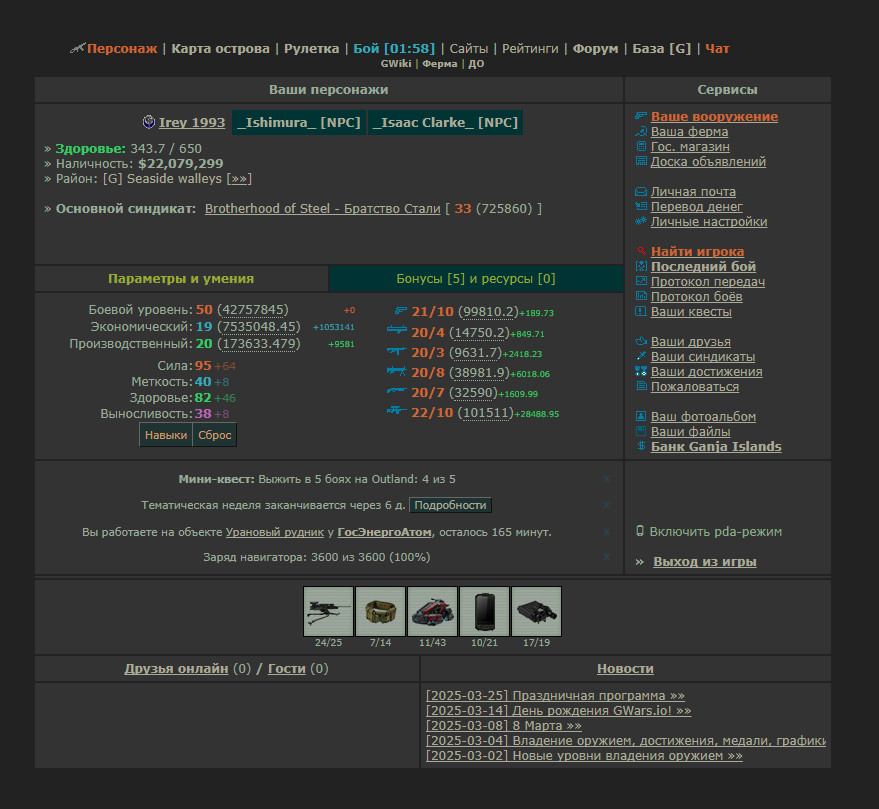Select the _Isaac Clarke_ [NPC] character tab

click(446, 122)
